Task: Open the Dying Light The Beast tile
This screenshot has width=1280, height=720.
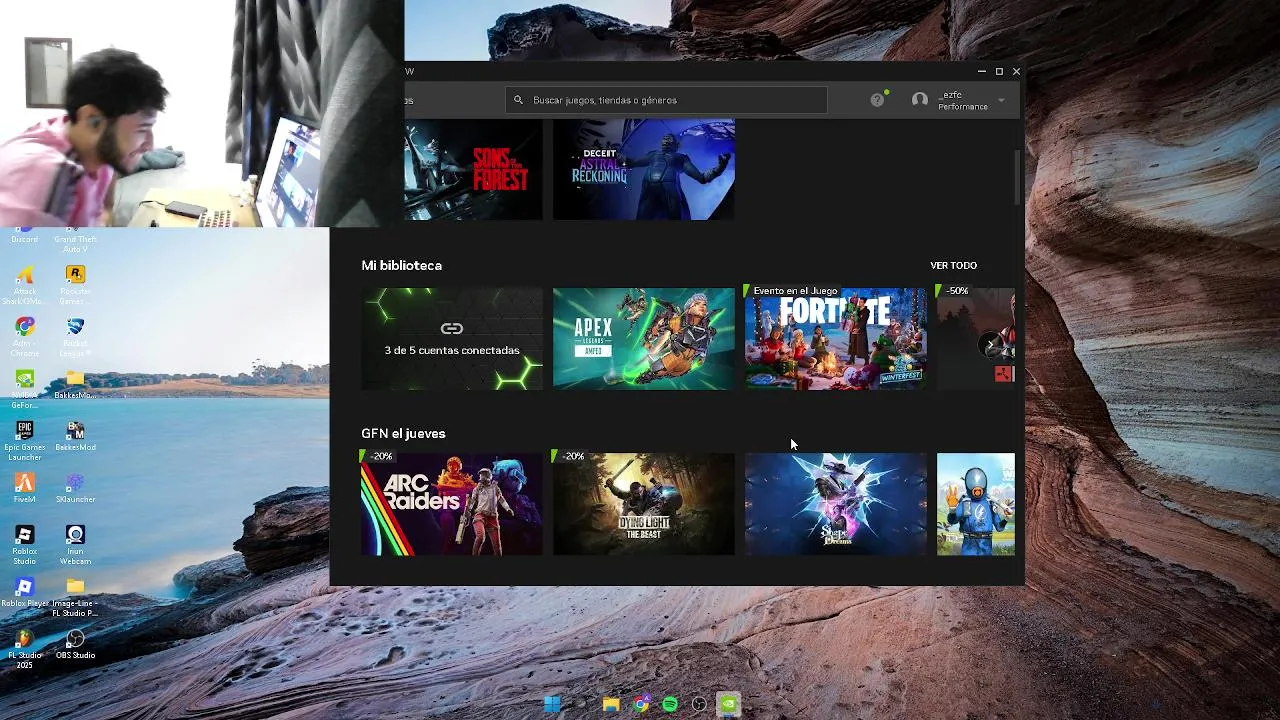Action: point(644,504)
